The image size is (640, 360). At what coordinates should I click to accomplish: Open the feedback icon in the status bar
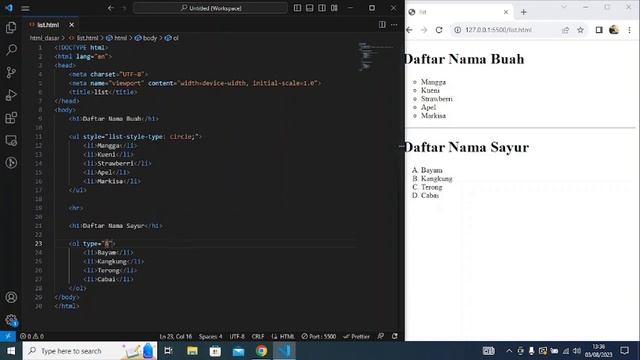[380, 336]
